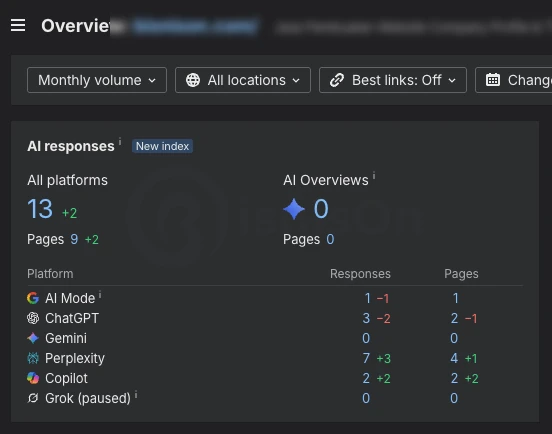Click the Perplexity pages value 4
Screen dimensions: 552x434
454,358
